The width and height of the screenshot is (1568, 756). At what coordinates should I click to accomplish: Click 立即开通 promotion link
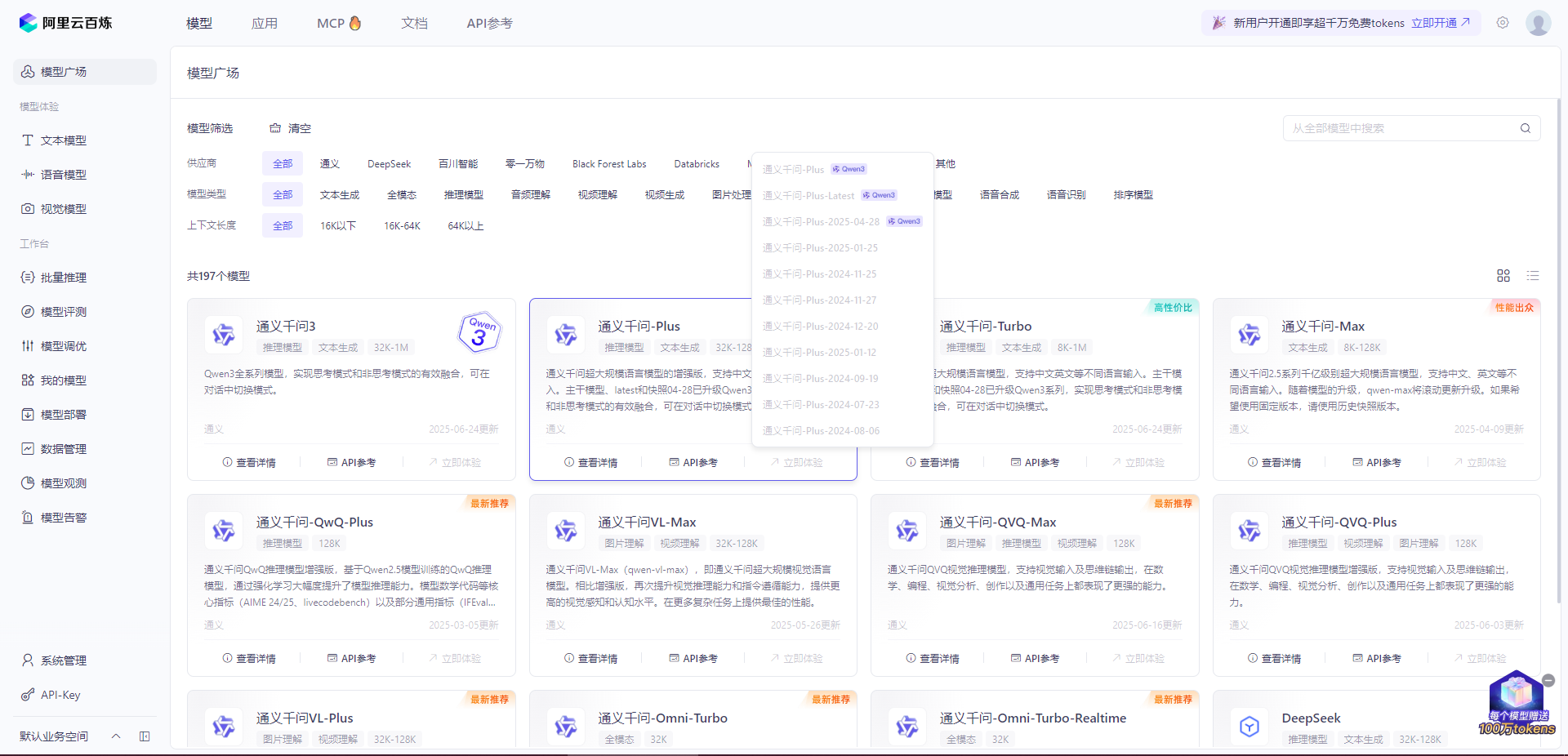[x=1441, y=23]
